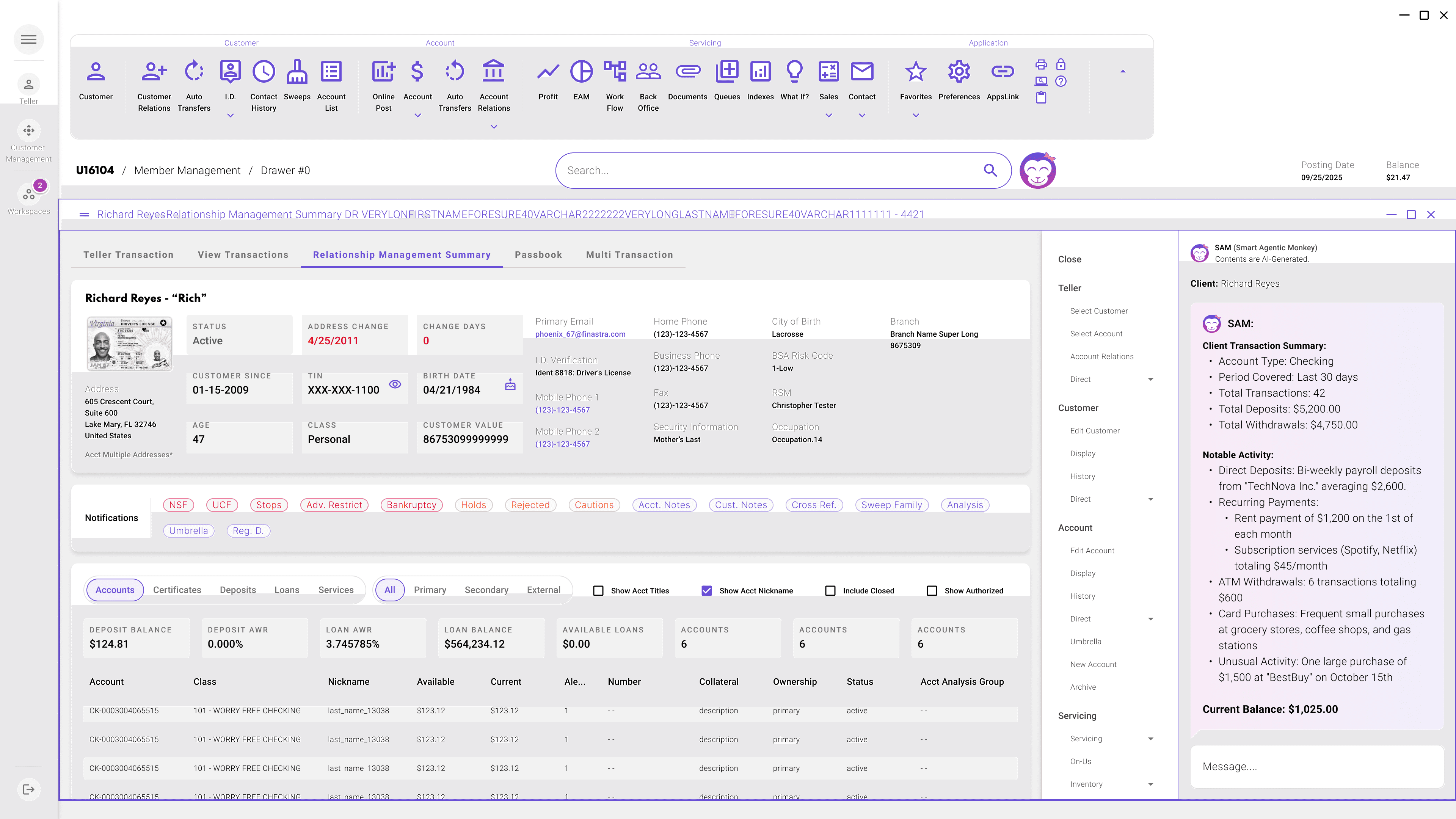The height and width of the screenshot is (819, 1456).
Task: Switch to the Passbook tab
Action: point(538,255)
